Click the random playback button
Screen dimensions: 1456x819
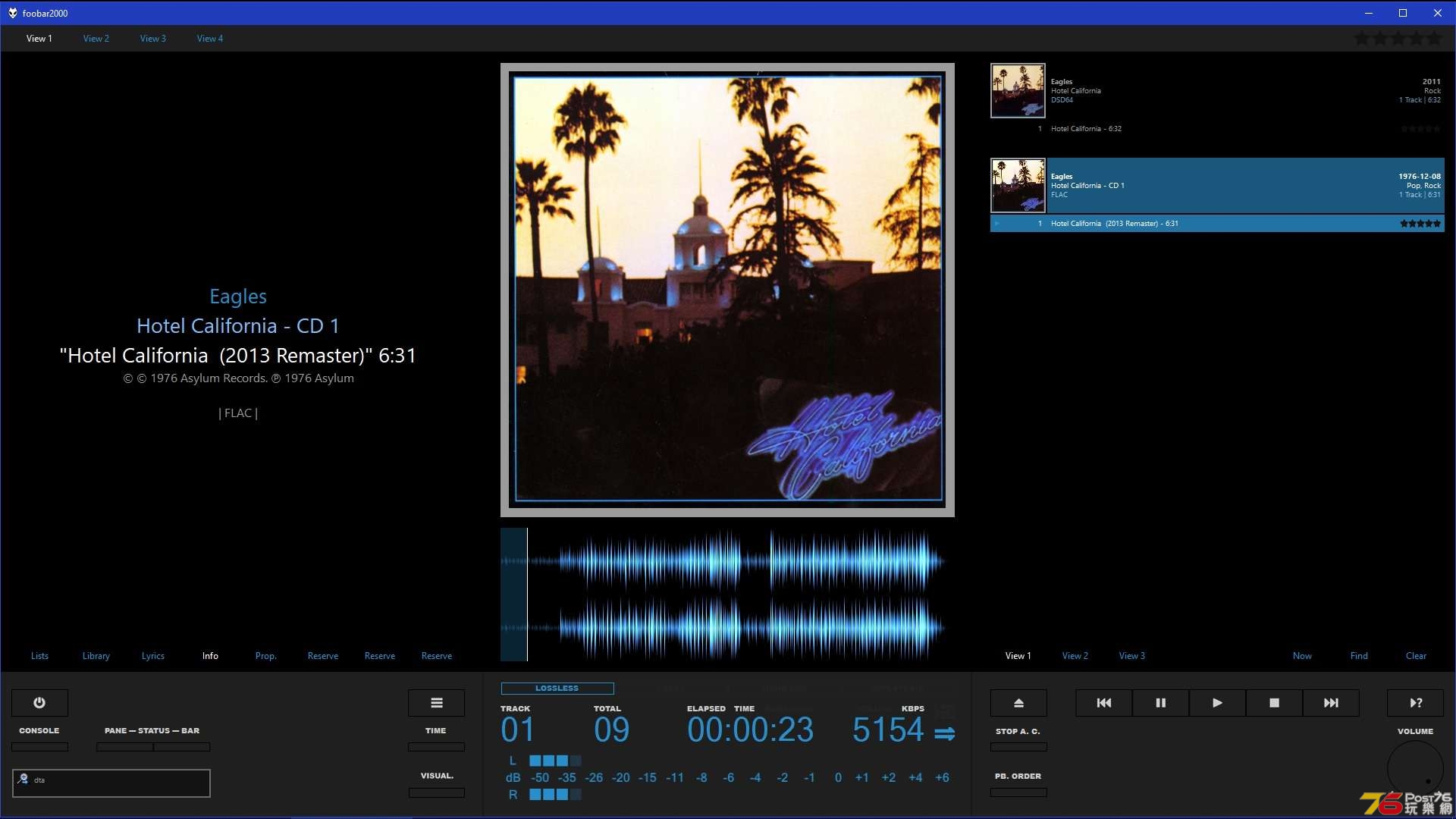1416,703
